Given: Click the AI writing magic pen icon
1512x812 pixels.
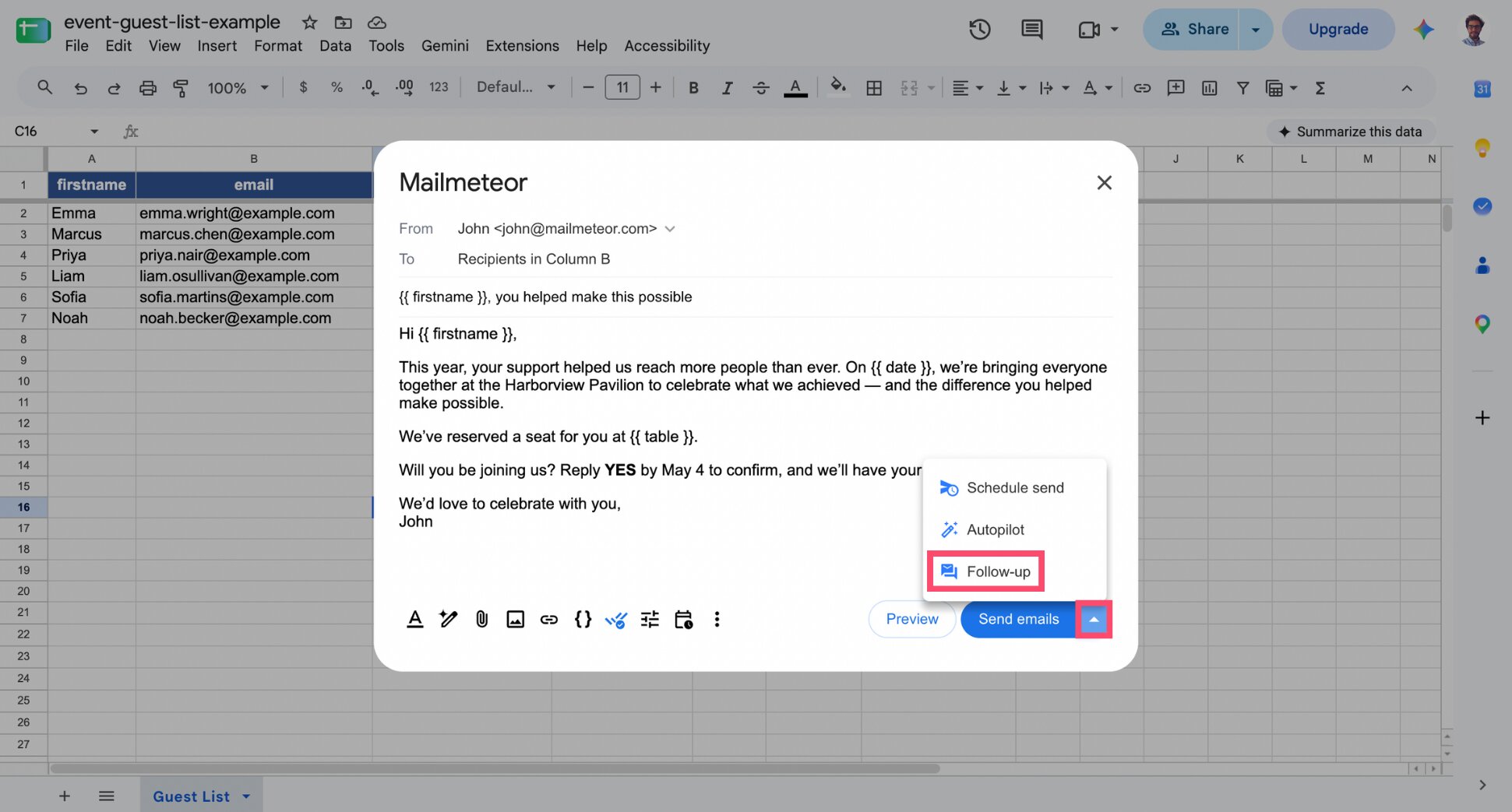Looking at the screenshot, I should pyautogui.click(x=449, y=619).
